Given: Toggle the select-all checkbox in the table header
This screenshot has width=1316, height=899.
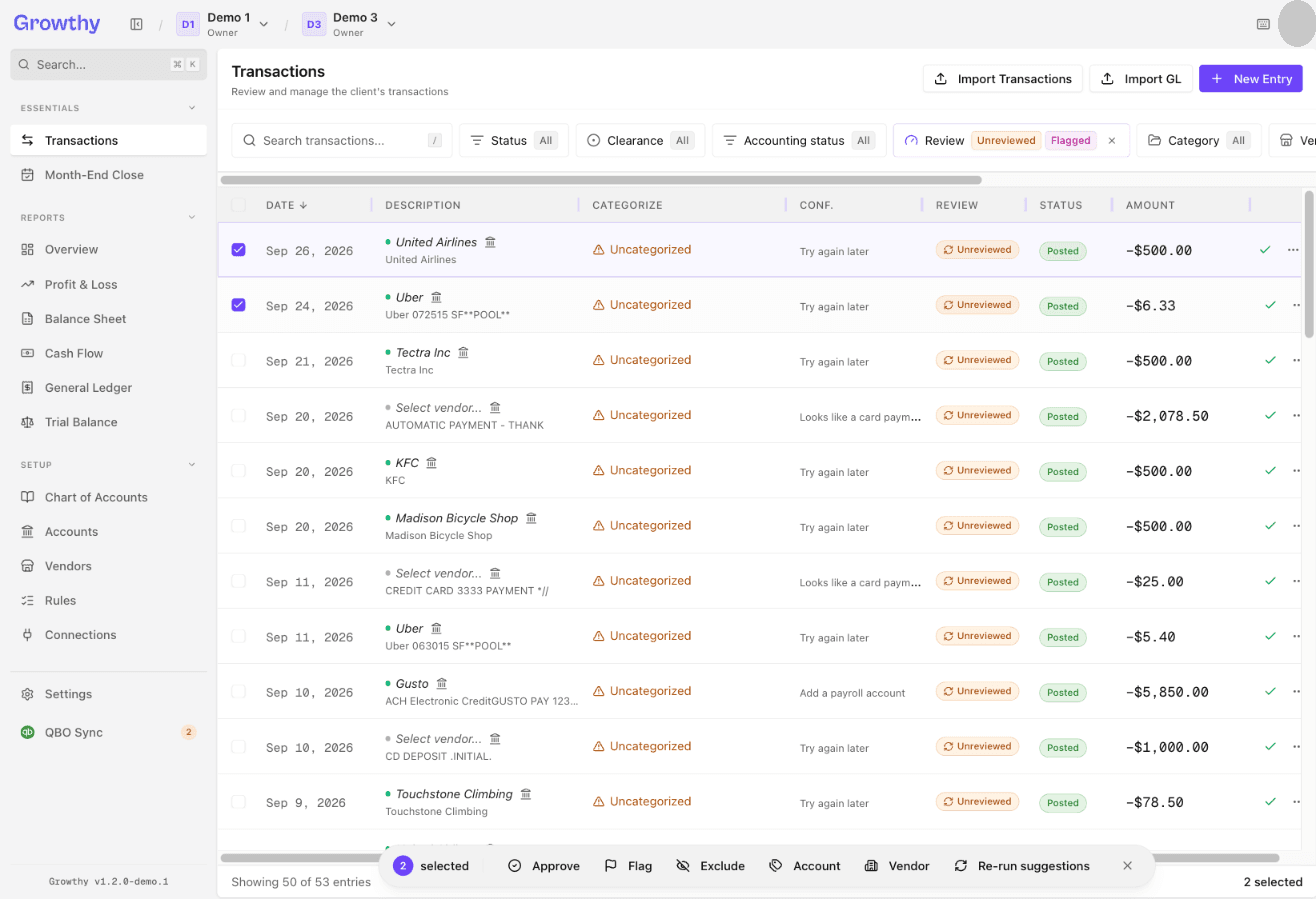Looking at the screenshot, I should (238, 205).
